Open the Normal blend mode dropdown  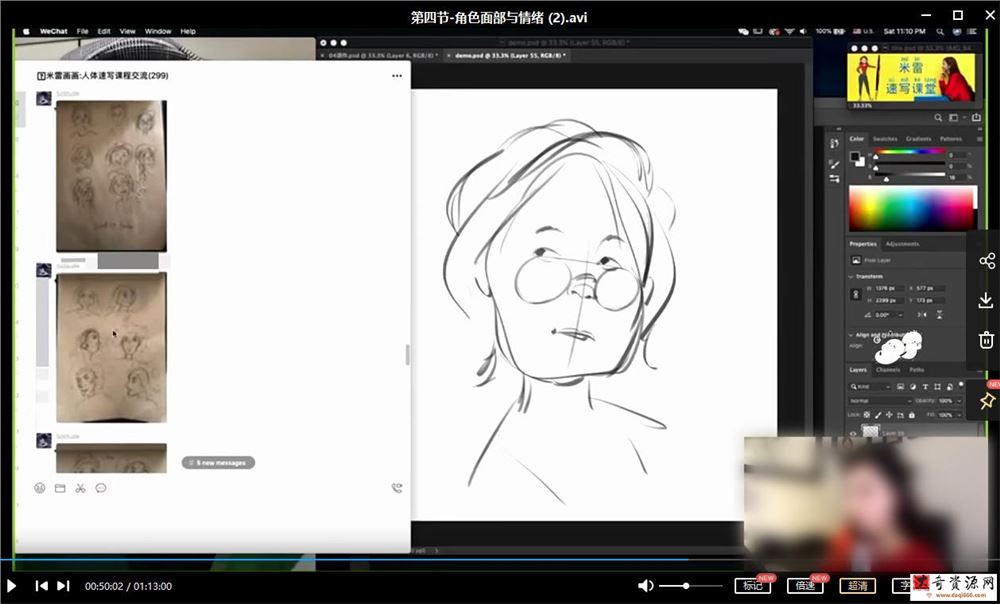[x=880, y=401]
